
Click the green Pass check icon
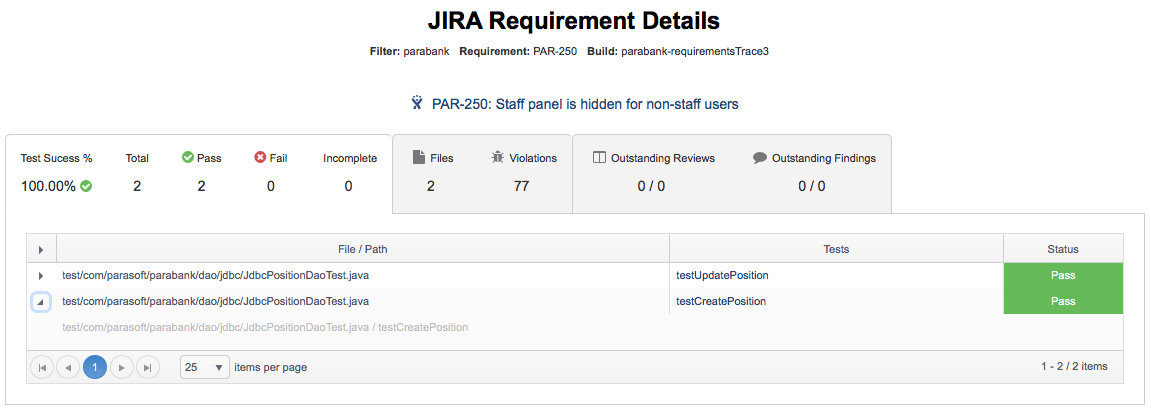coord(187,158)
